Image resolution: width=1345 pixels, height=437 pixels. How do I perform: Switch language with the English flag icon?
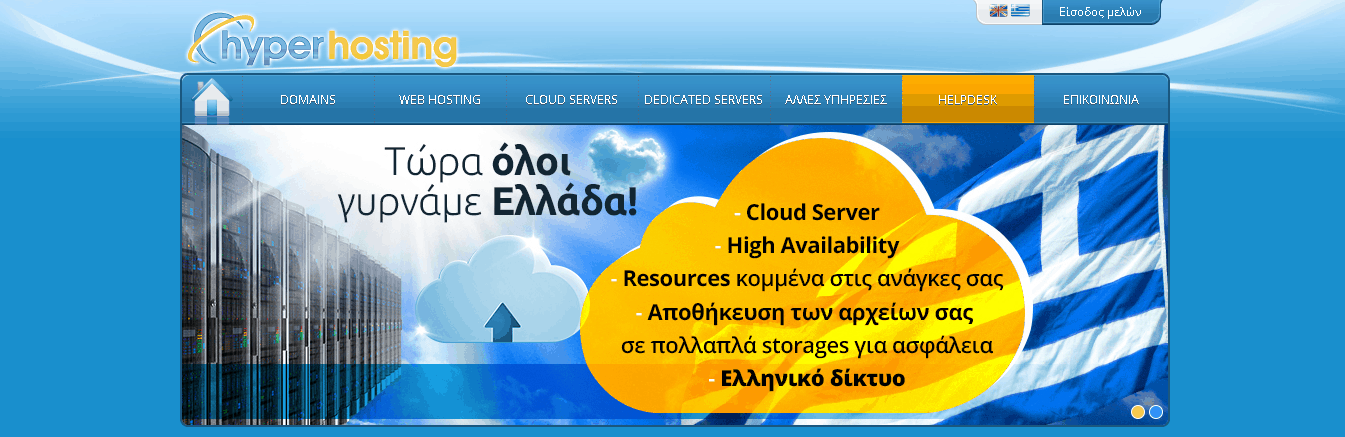(x=998, y=11)
